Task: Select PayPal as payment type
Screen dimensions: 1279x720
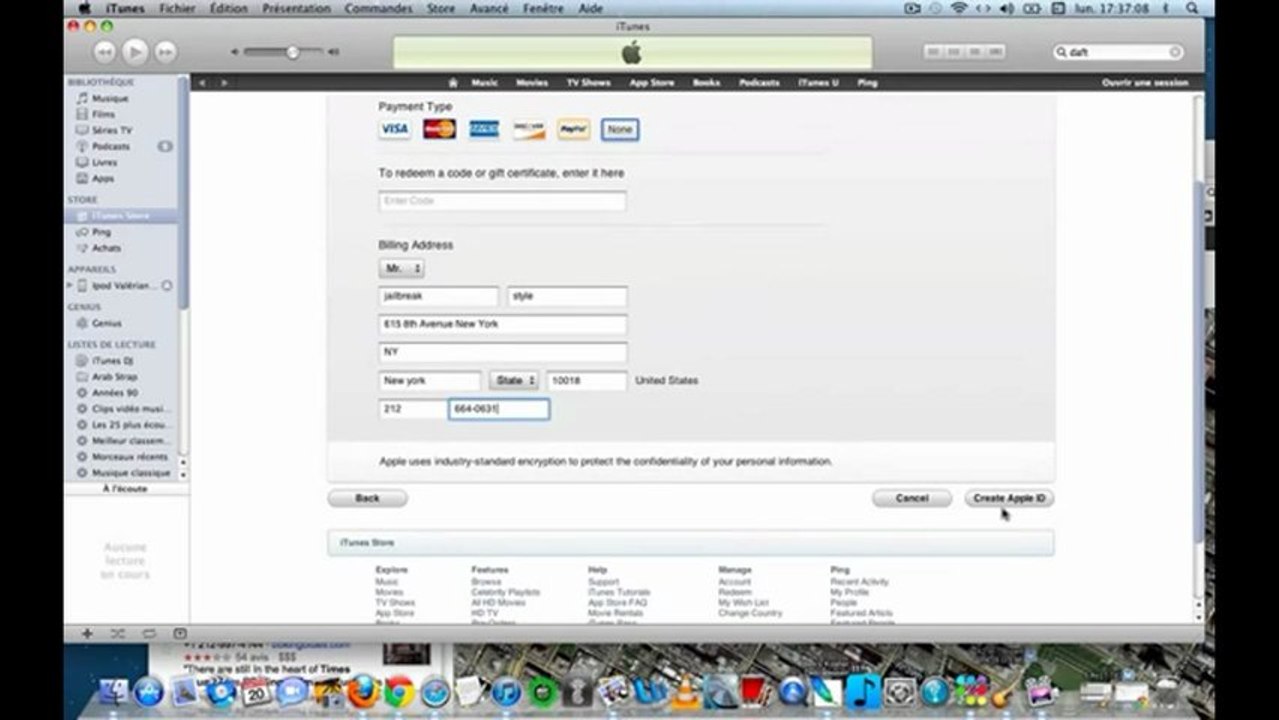Action: coord(574,129)
